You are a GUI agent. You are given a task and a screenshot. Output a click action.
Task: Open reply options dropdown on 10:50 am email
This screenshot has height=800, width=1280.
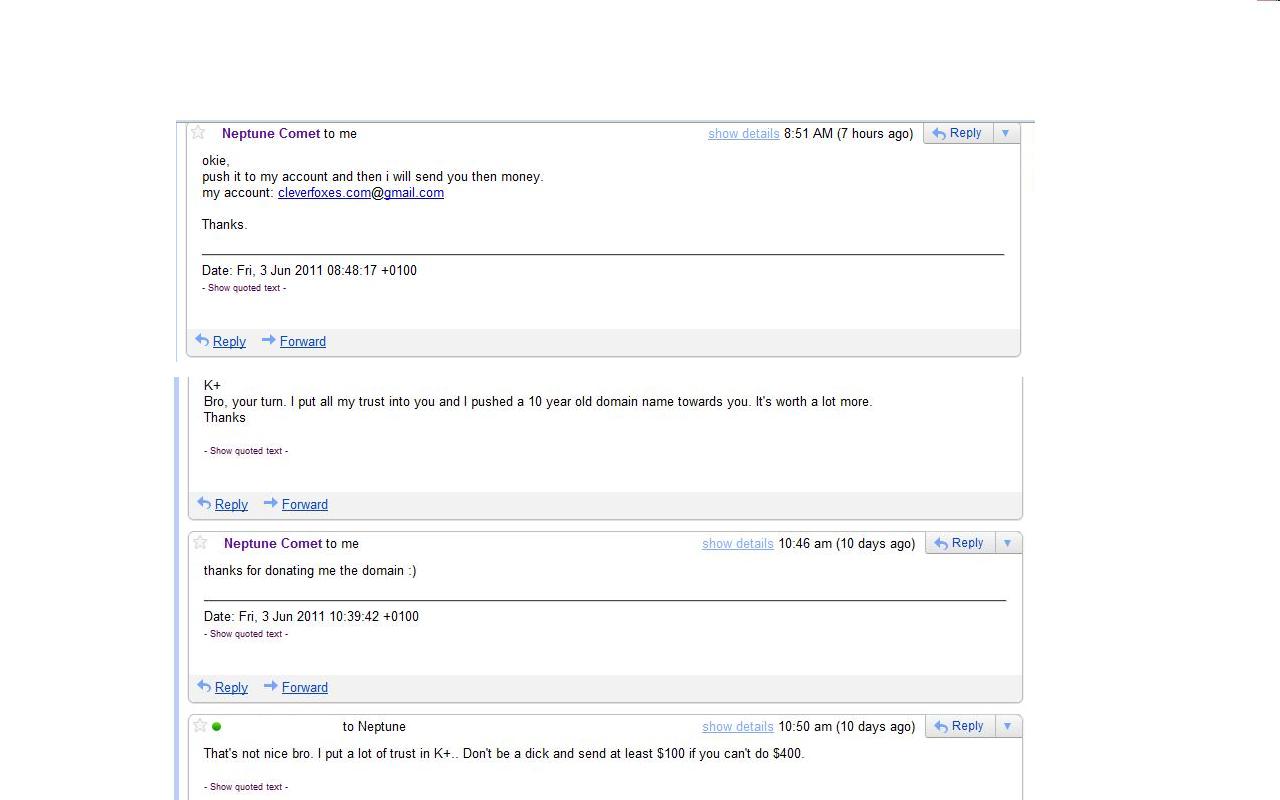pos(1007,726)
